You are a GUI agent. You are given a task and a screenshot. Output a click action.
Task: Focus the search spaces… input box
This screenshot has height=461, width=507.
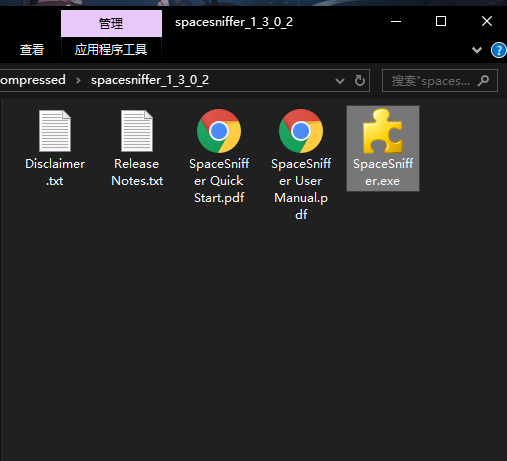click(x=440, y=80)
